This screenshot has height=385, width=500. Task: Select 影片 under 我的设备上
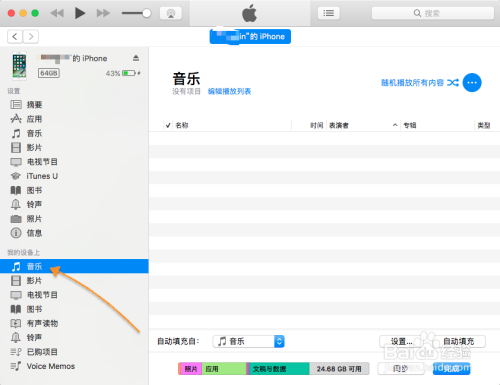point(74,281)
